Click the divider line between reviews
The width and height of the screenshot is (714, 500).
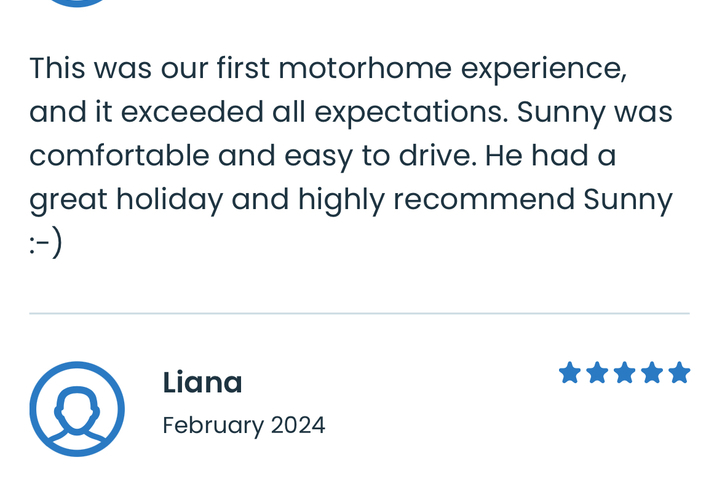[359, 313]
